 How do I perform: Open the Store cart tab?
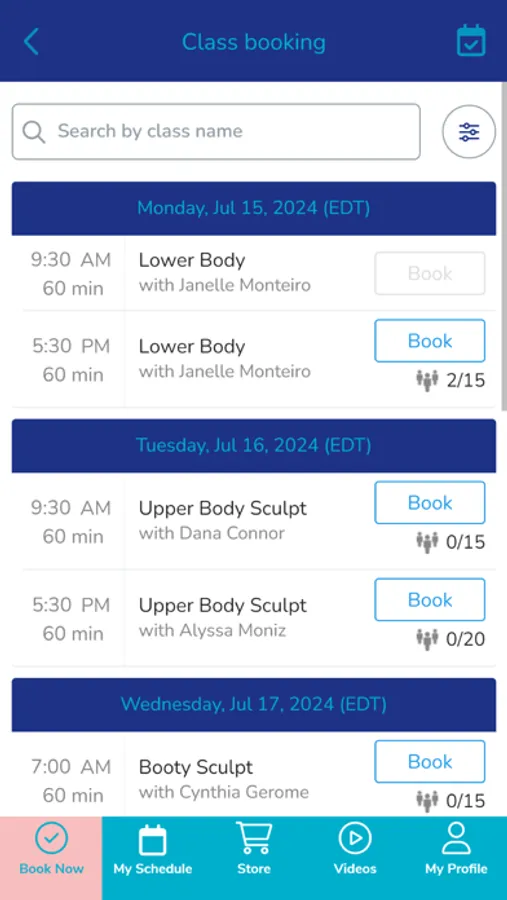(254, 849)
